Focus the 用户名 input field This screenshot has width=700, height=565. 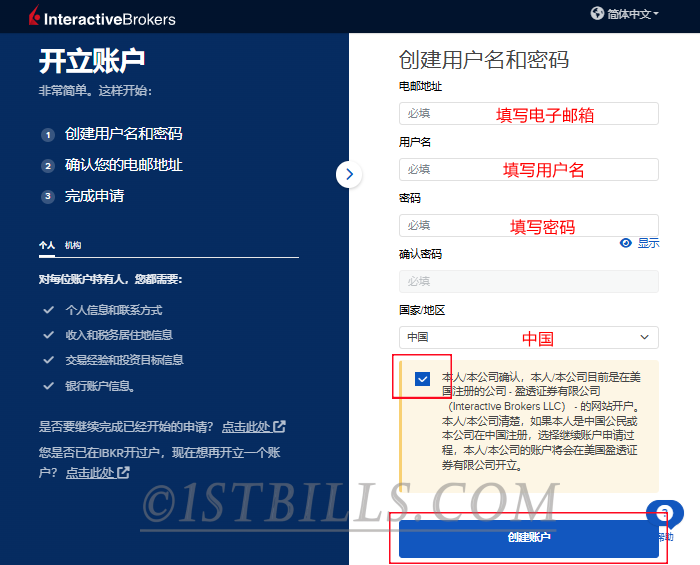pyautogui.click(x=528, y=170)
